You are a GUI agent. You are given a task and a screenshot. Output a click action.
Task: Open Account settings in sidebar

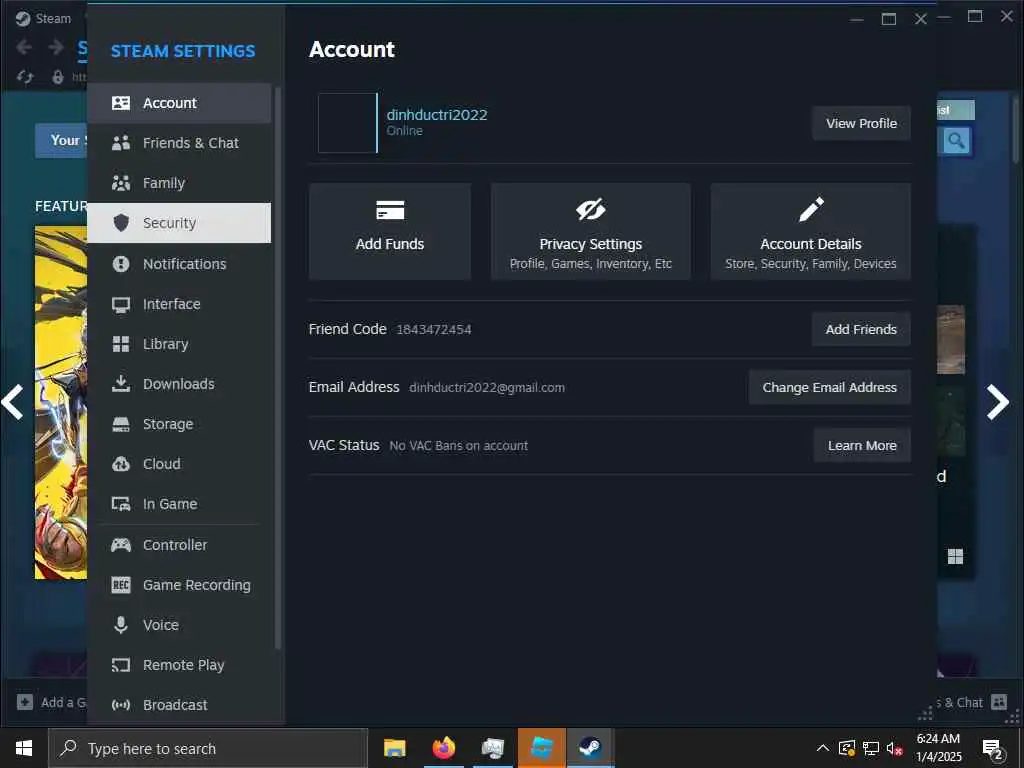pyautogui.click(x=179, y=103)
